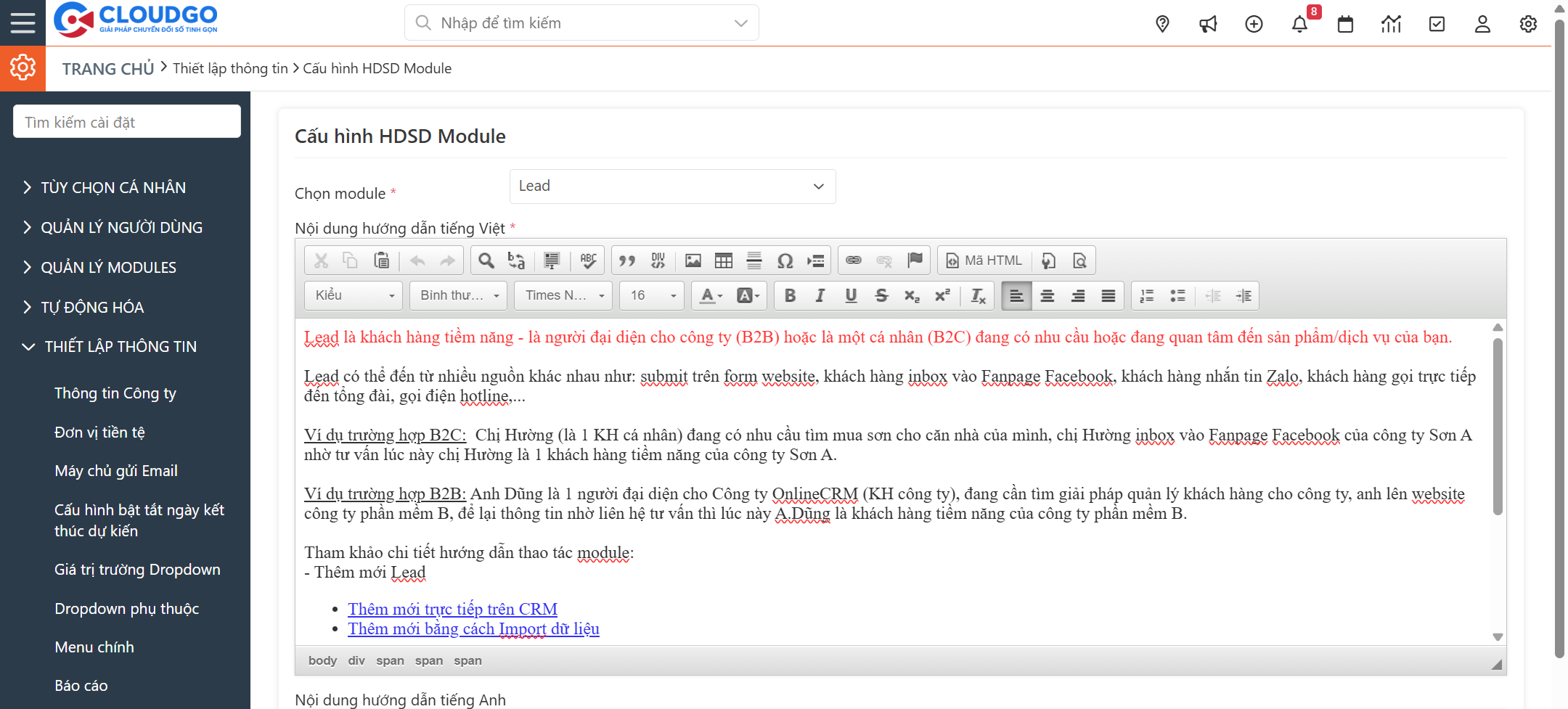Insert a special character (Omega icon)

785,260
